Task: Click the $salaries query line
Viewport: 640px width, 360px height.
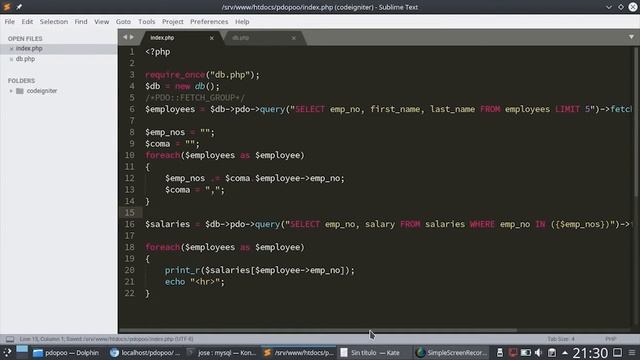Action: (388, 224)
